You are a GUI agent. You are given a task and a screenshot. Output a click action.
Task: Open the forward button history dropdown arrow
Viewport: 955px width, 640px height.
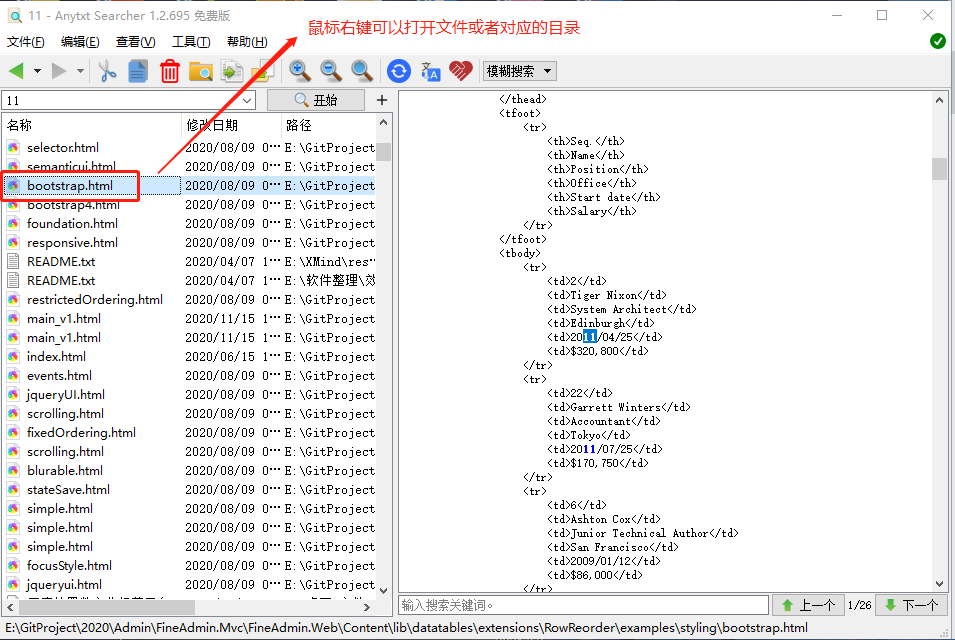tap(80, 71)
